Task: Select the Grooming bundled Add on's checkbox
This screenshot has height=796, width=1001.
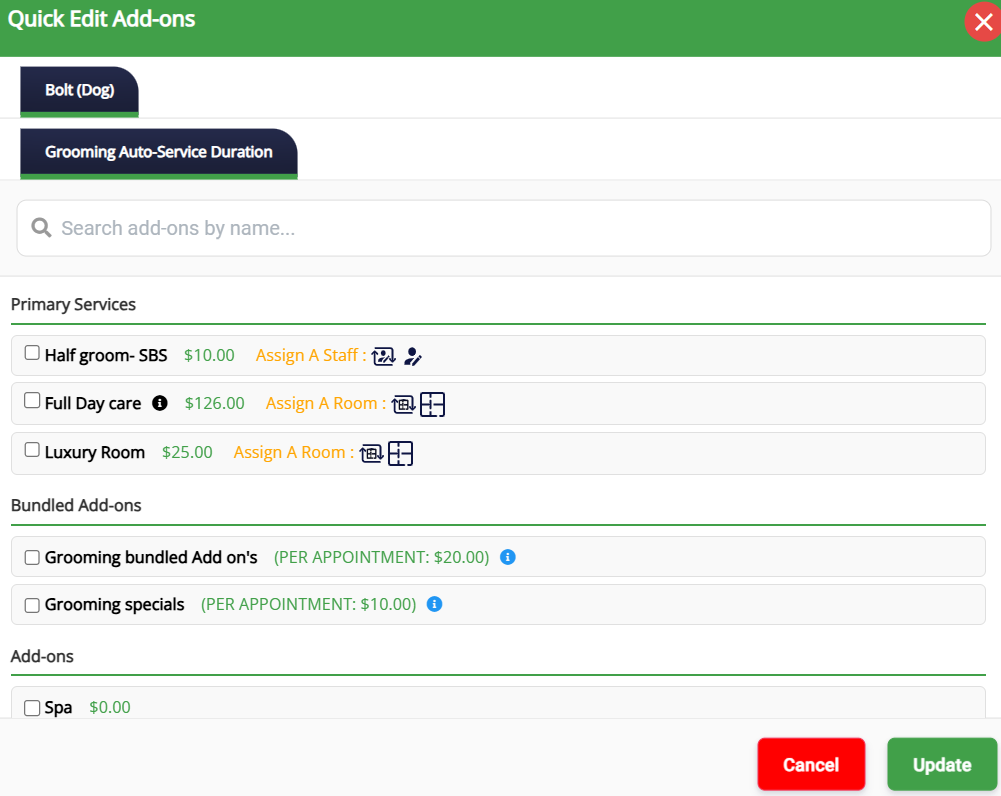Action: [32, 558]
